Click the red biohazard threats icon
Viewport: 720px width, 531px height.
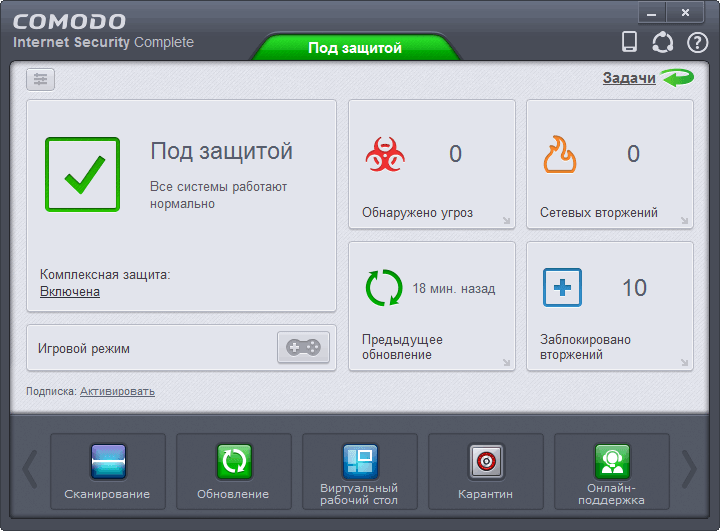coord(385,154)
